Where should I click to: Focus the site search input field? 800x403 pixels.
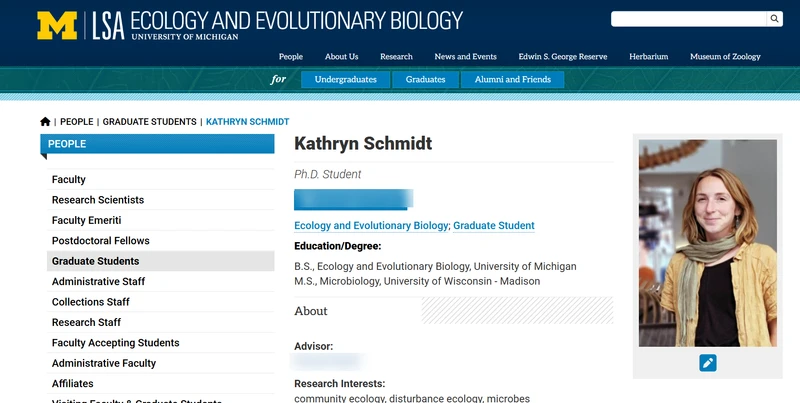(x=689, y=19)
